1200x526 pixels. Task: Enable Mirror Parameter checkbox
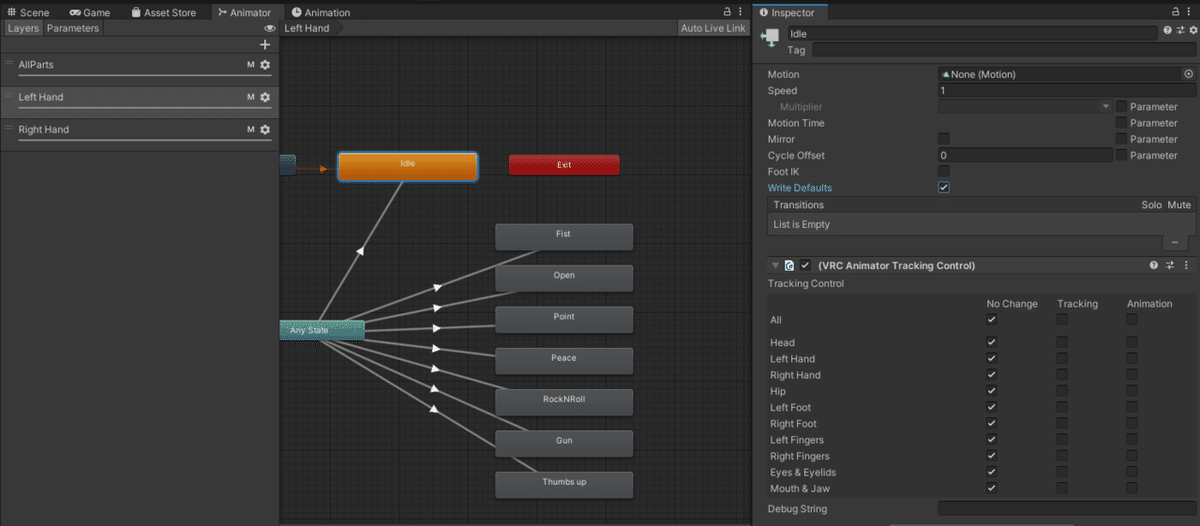tap(1122, 139)
